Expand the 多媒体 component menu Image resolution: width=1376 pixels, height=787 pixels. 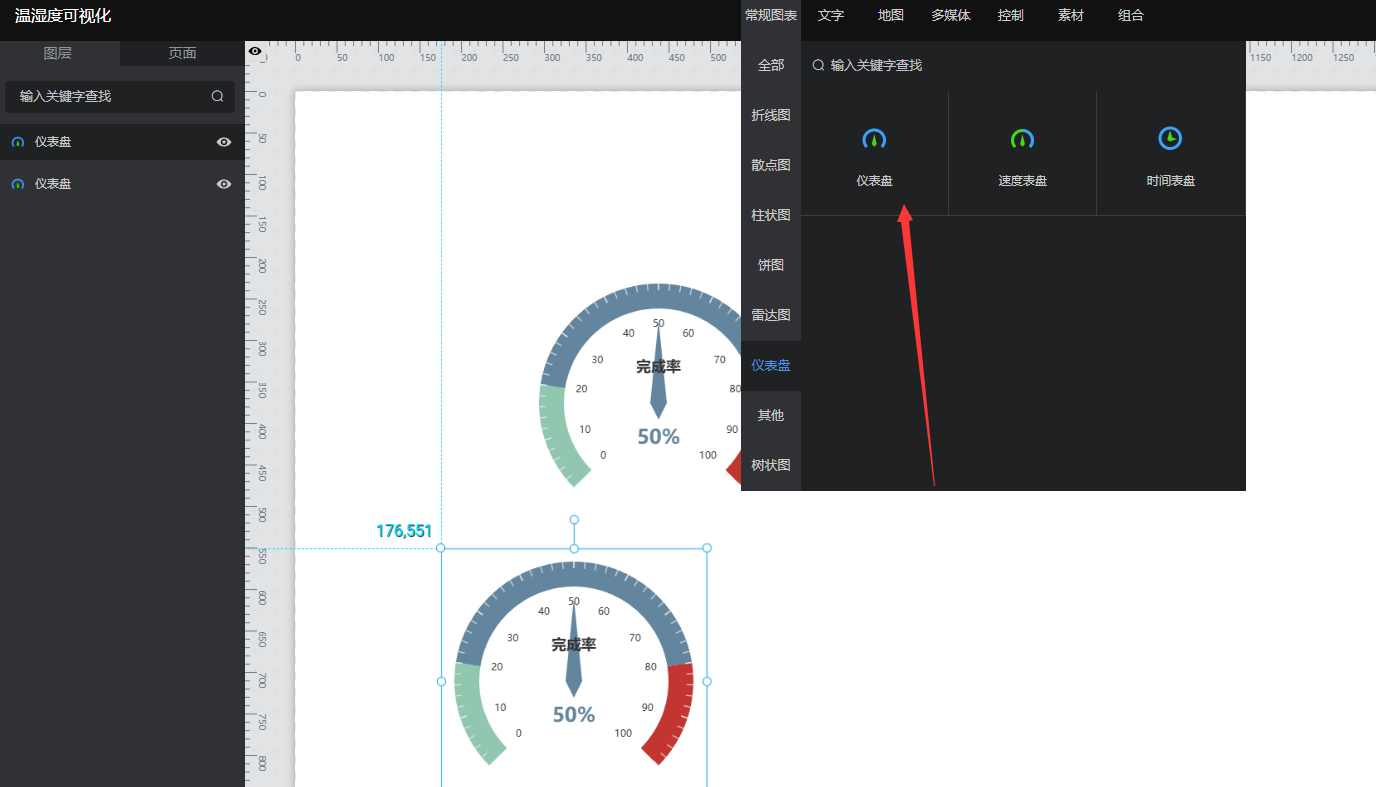(x=950, y=16)
